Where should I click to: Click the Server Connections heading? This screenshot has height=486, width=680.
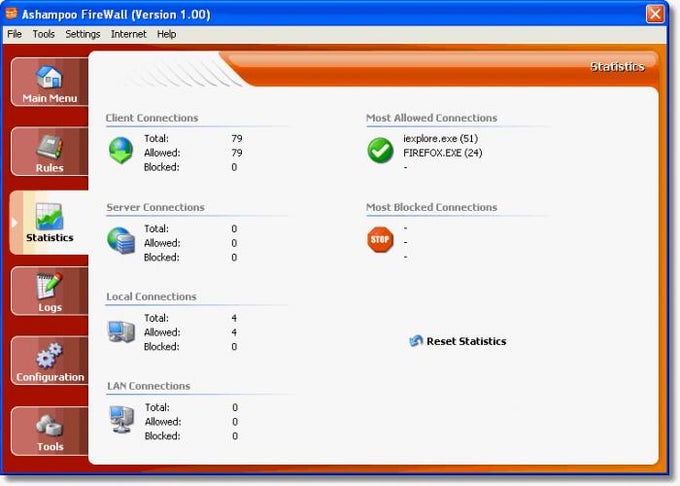tap(155, 207)
